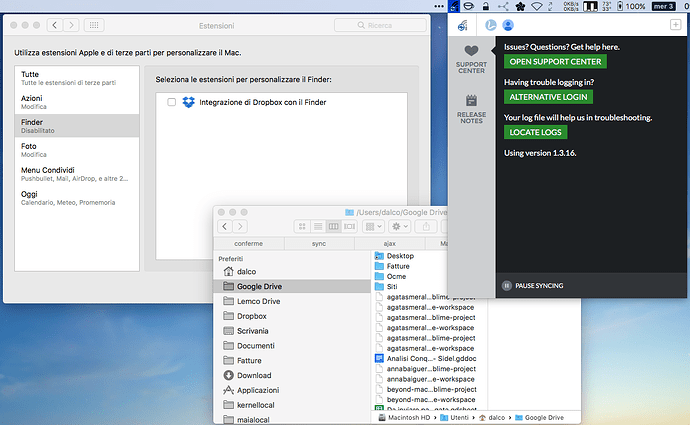
Task: Click Alternative Login button
Action: (548, 97)
